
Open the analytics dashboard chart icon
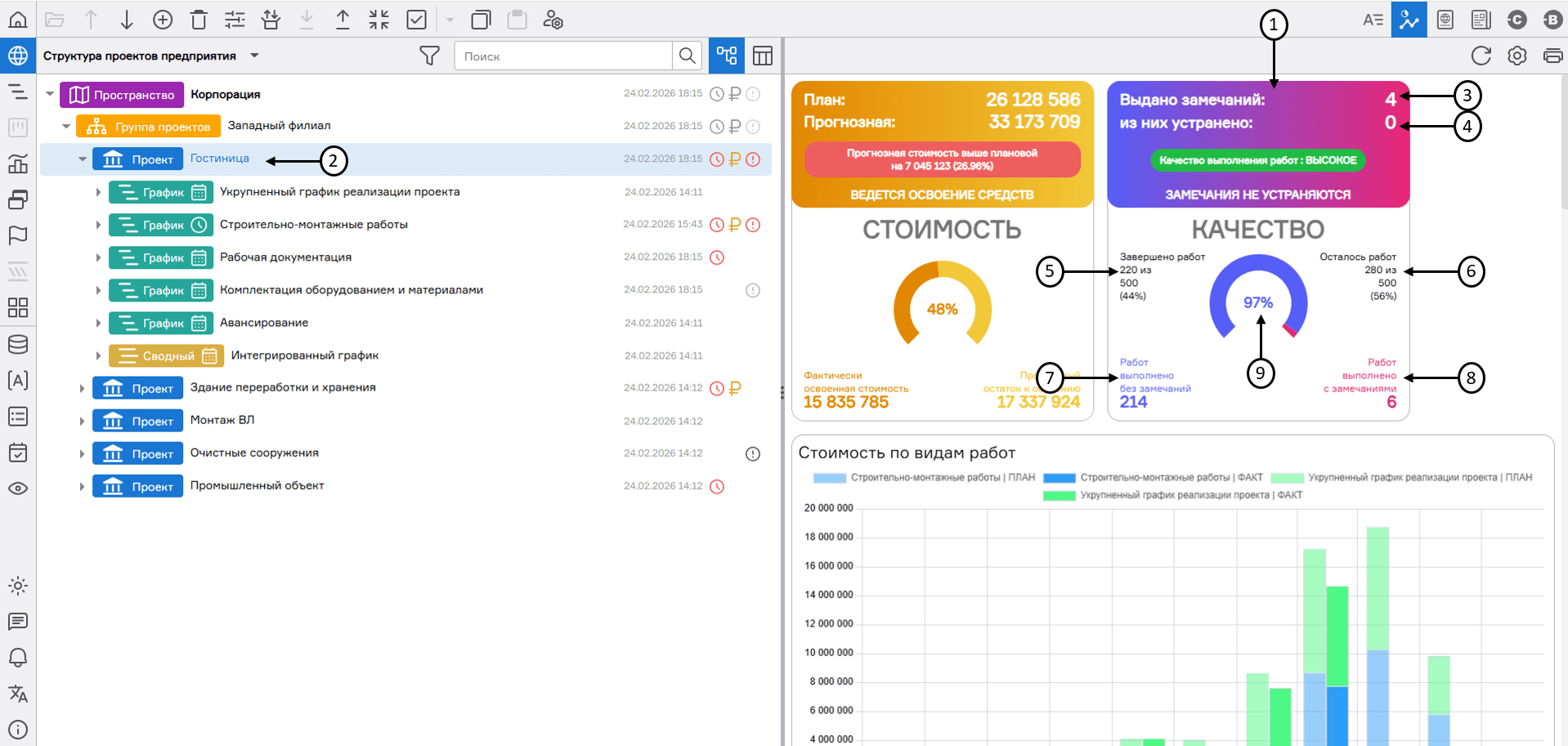point(1409,20)
